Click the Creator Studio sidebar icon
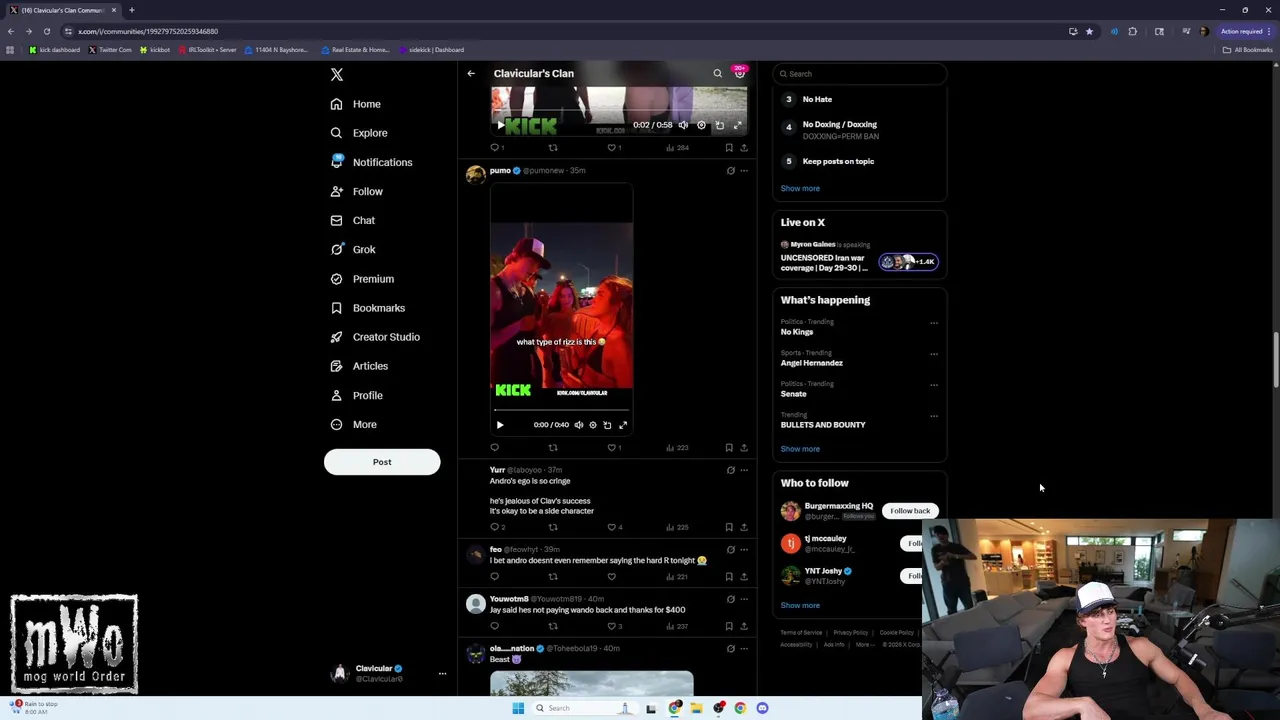Viewport: 1280px width, 720px height. (336, 337)
